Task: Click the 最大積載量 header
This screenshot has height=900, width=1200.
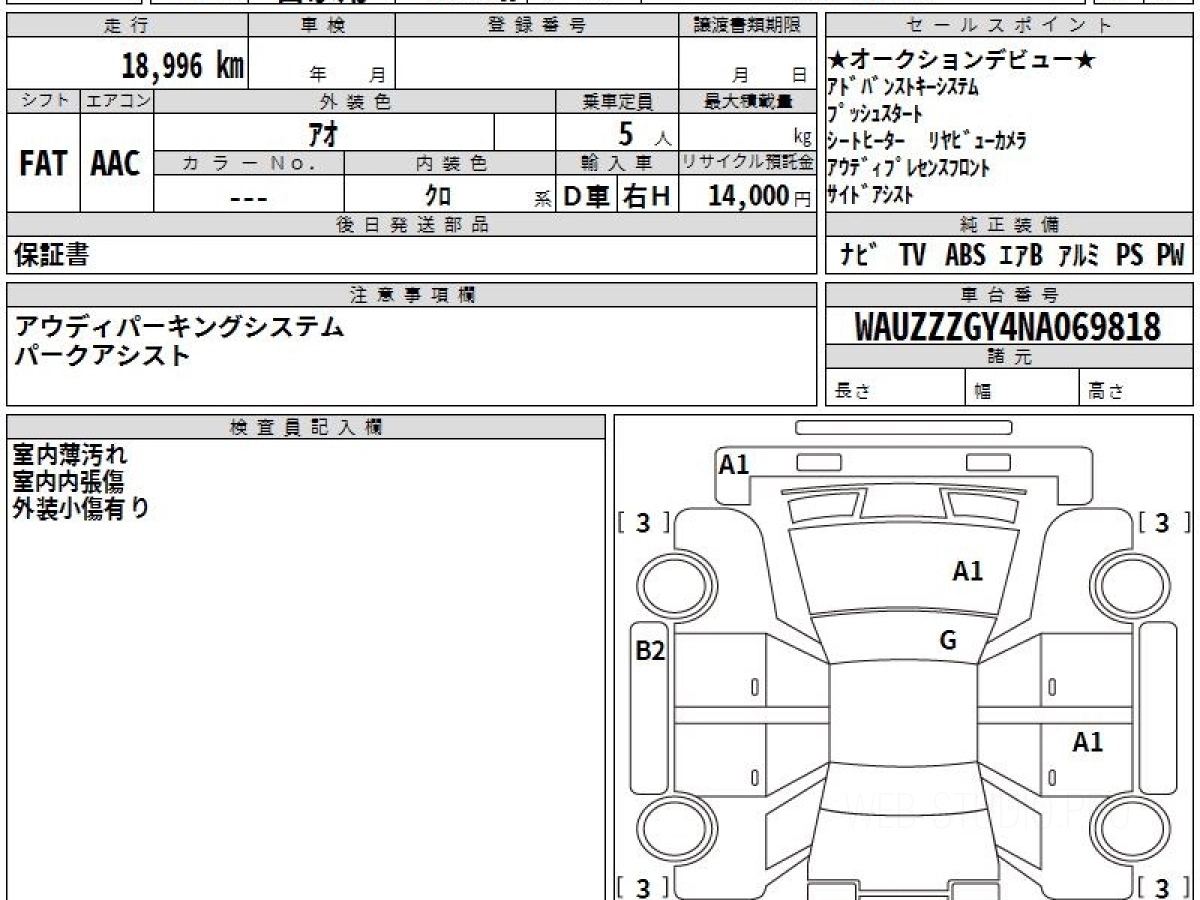Action: tap(748, 101)
